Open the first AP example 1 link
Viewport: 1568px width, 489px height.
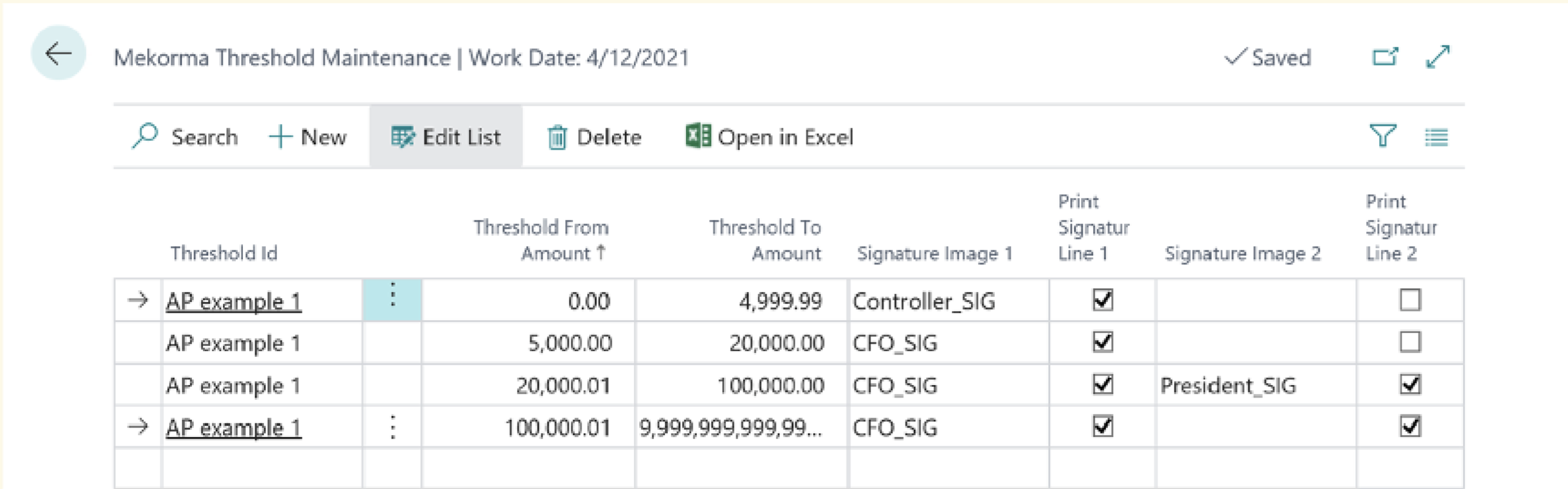pos(233,301)
